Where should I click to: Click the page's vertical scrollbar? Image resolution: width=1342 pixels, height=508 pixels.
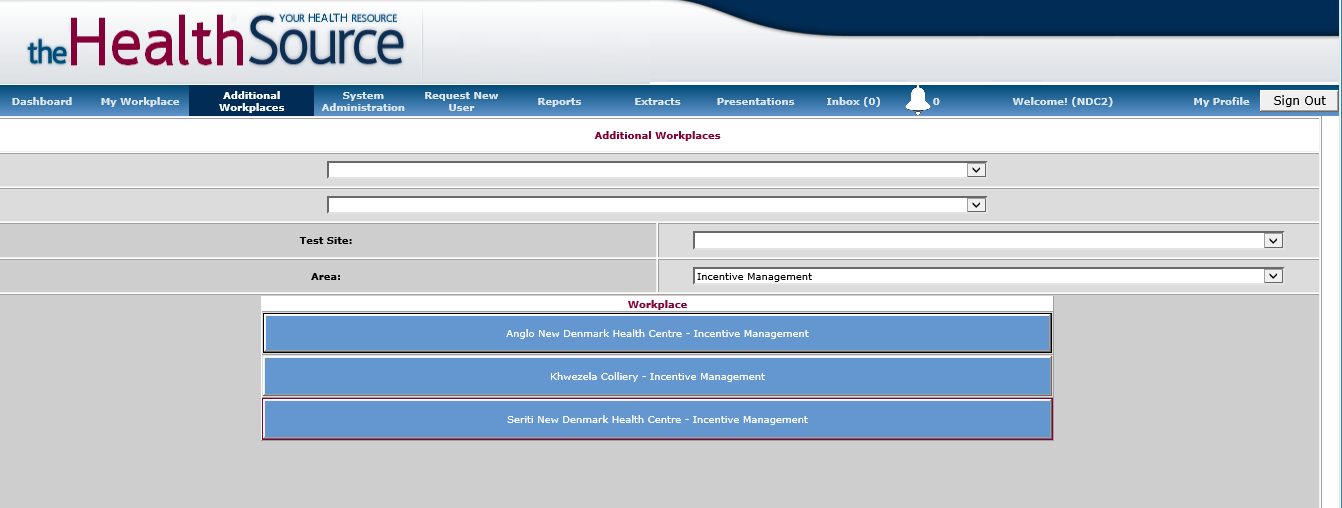click(x=1331, y=312)
